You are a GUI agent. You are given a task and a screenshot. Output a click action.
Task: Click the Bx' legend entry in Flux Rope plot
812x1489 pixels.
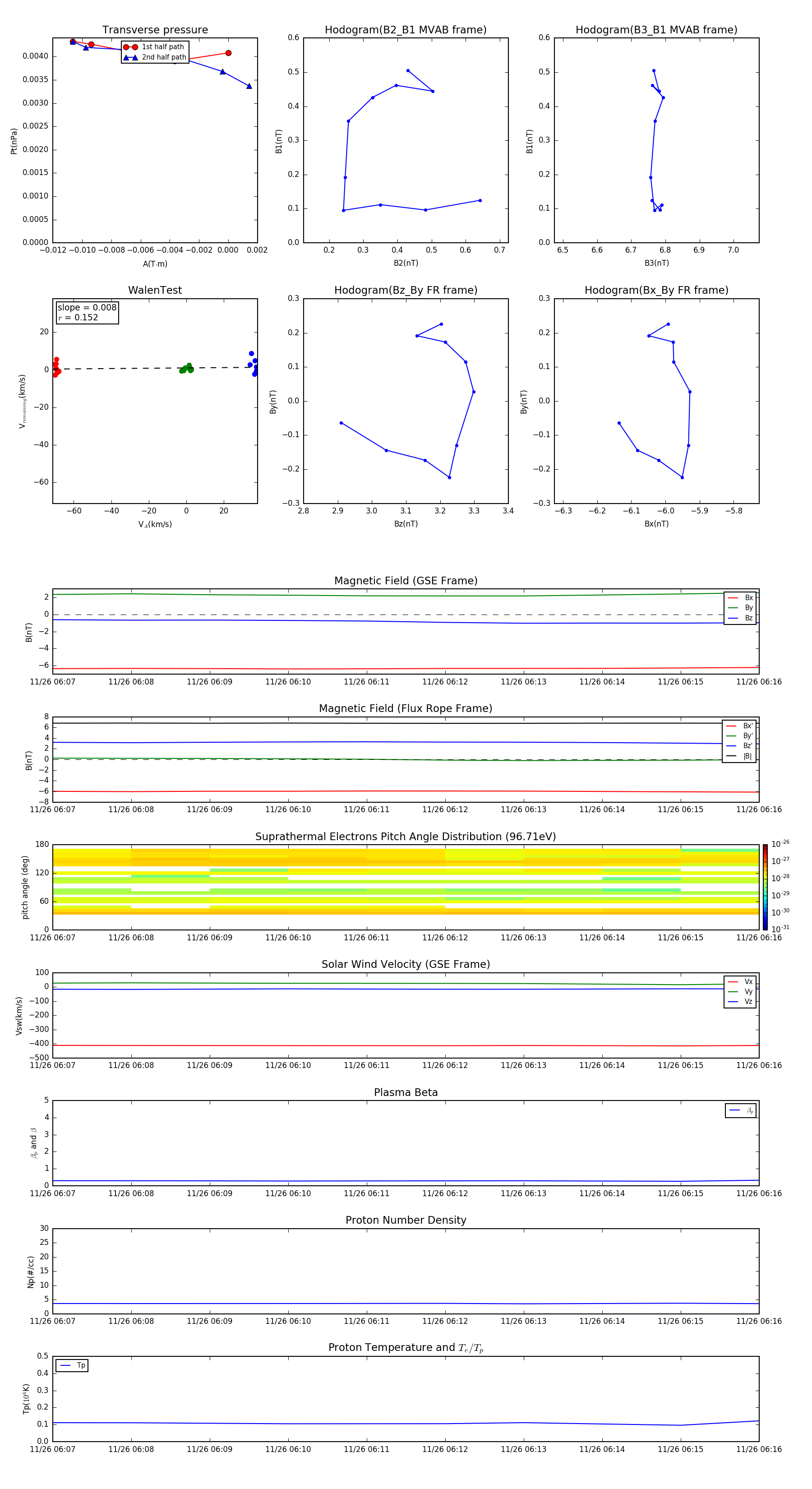click(739, 726)
